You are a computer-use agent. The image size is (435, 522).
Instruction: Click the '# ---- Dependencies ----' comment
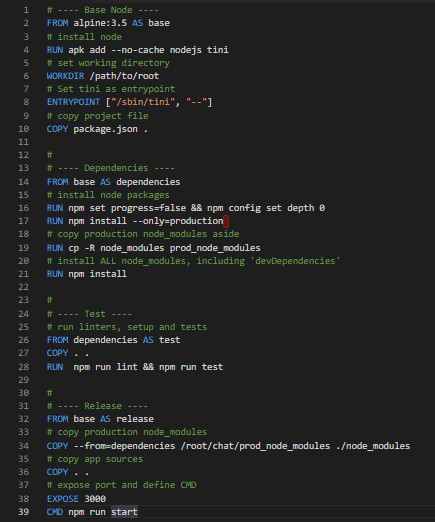click(111, 168)
